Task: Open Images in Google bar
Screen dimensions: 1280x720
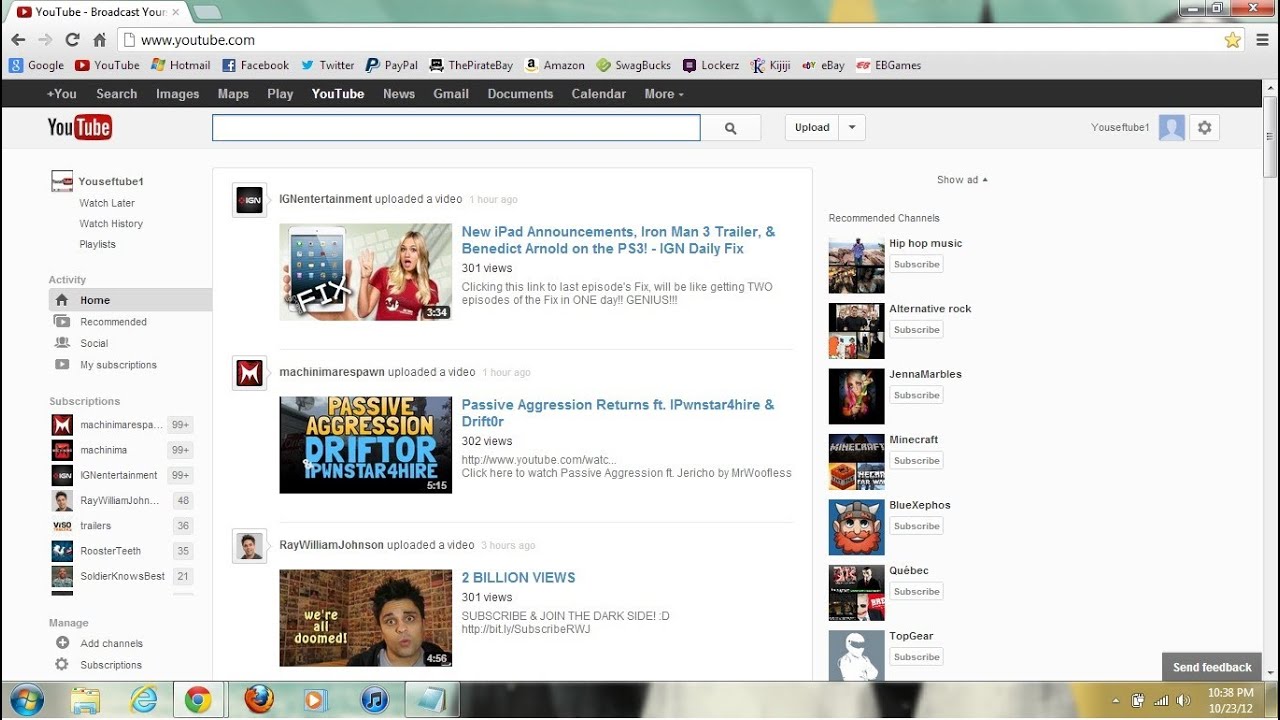Action: pos(178,94)
